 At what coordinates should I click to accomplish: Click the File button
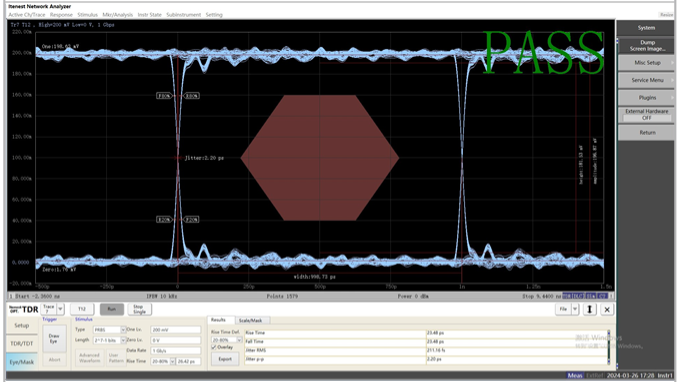563,309
